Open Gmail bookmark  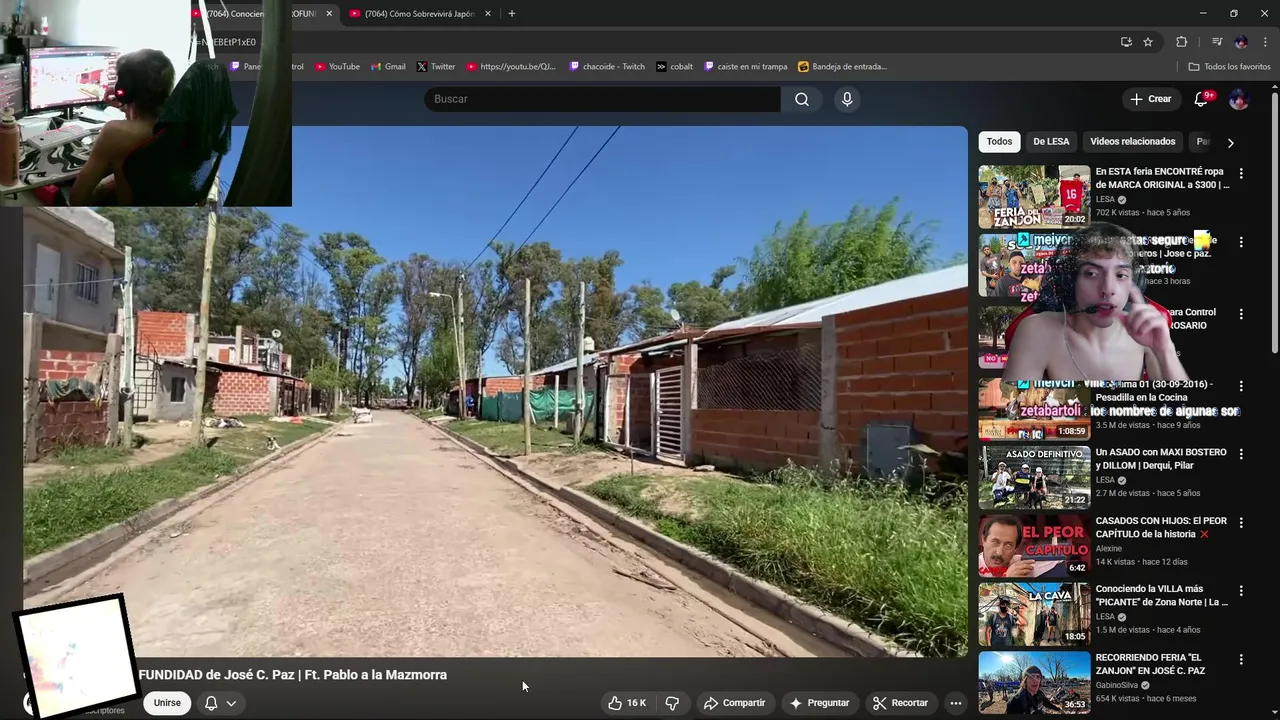tap(388, 67)
